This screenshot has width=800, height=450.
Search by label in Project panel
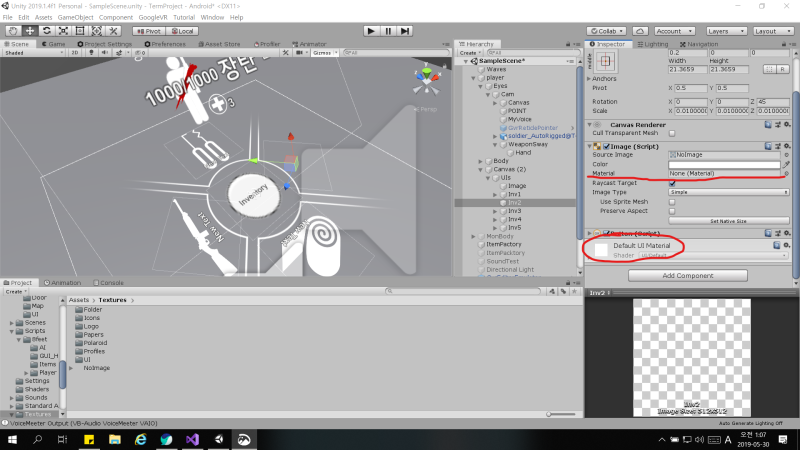point(563,291)
